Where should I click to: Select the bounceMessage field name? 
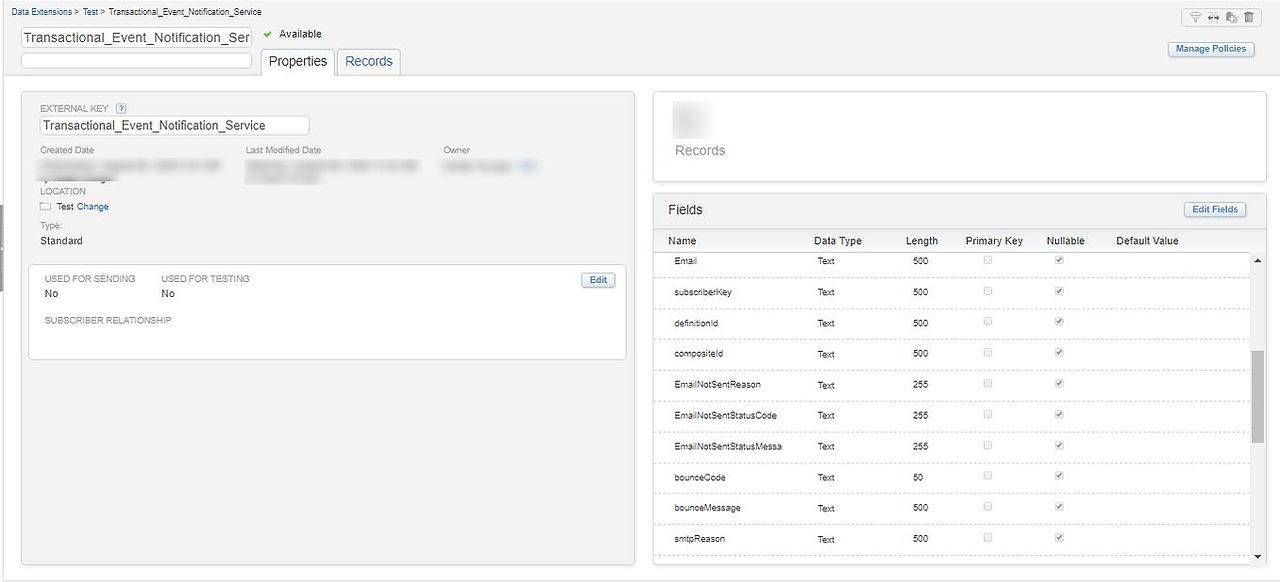pos(708,508)
